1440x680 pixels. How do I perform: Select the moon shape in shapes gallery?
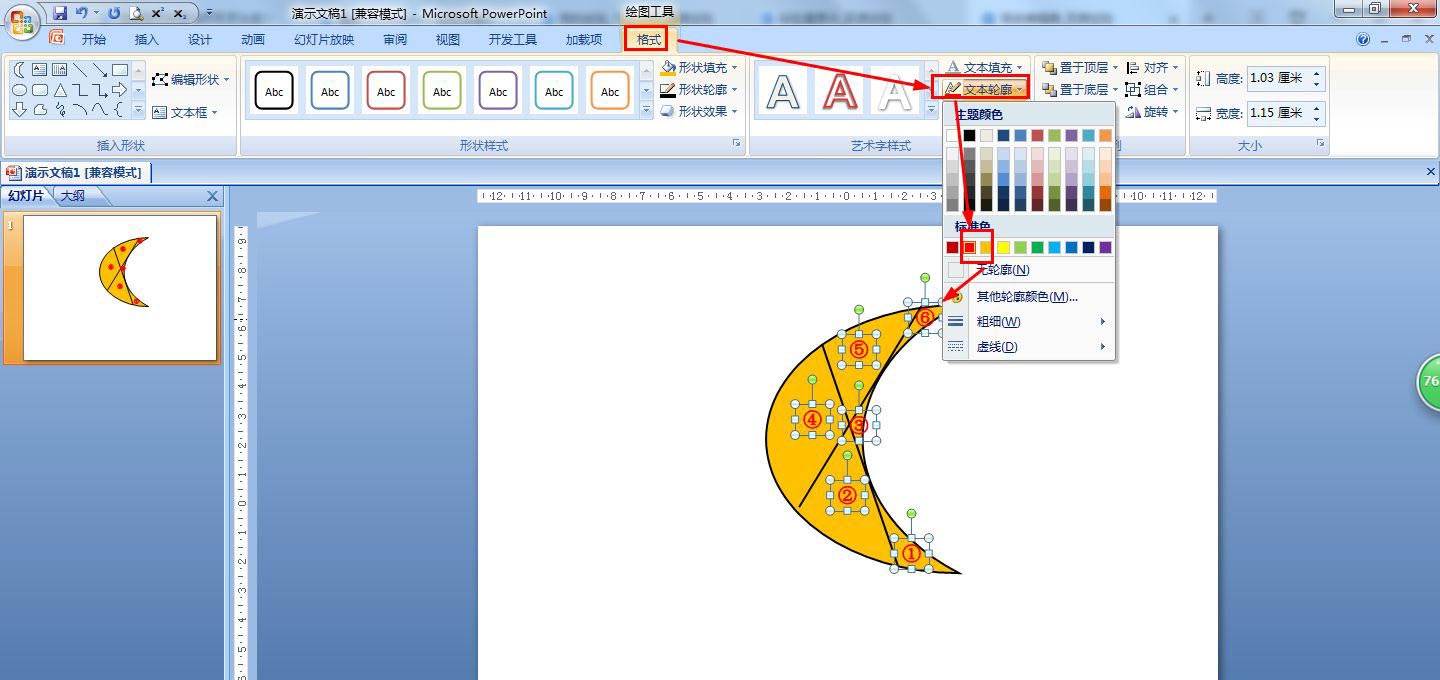[x=19, y=70]
